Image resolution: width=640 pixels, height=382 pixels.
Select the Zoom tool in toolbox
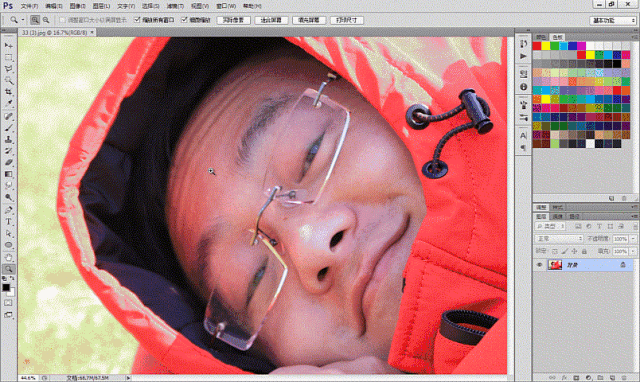pyautogui.click(x=8, y=269)
